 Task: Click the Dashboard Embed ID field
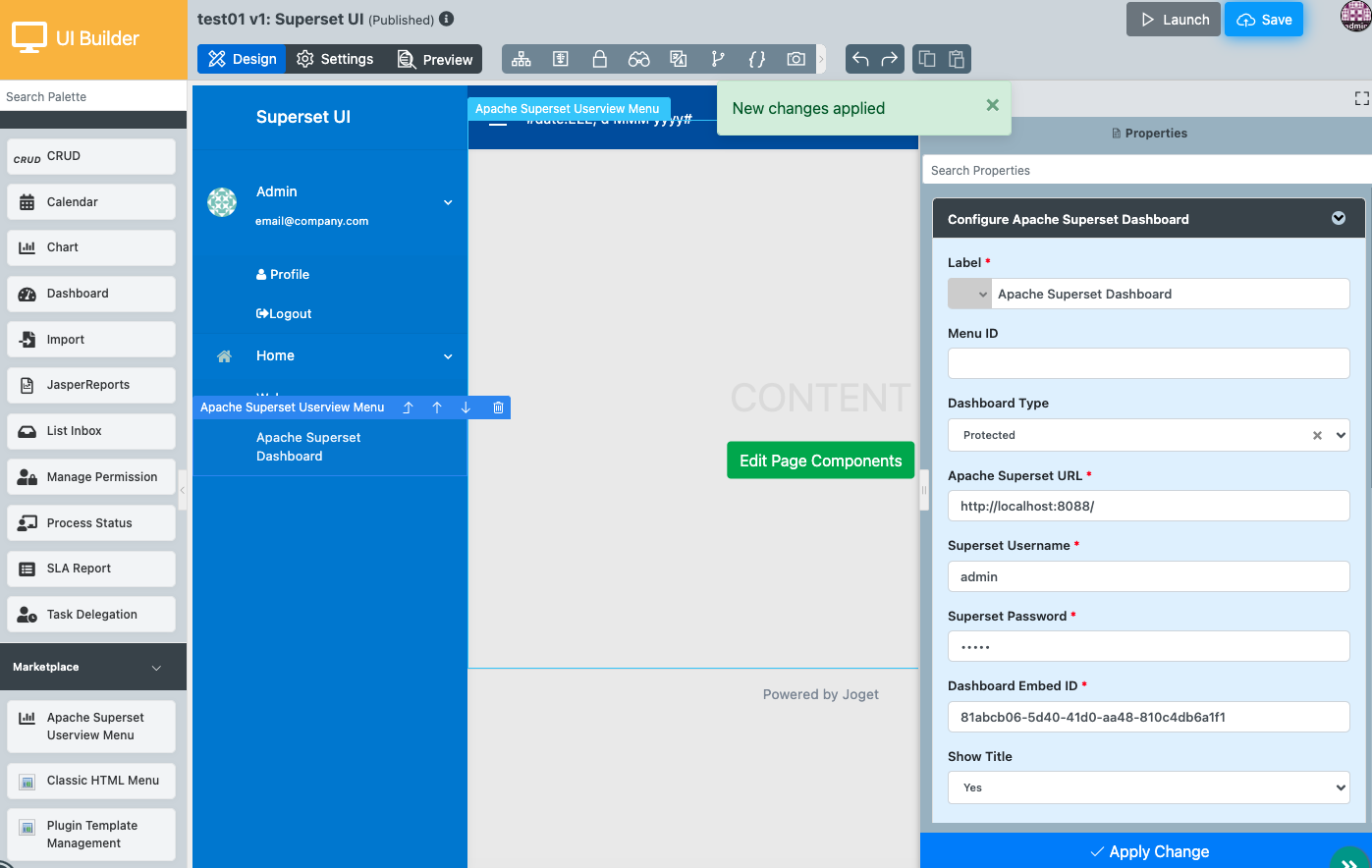tap(1148, 717)
